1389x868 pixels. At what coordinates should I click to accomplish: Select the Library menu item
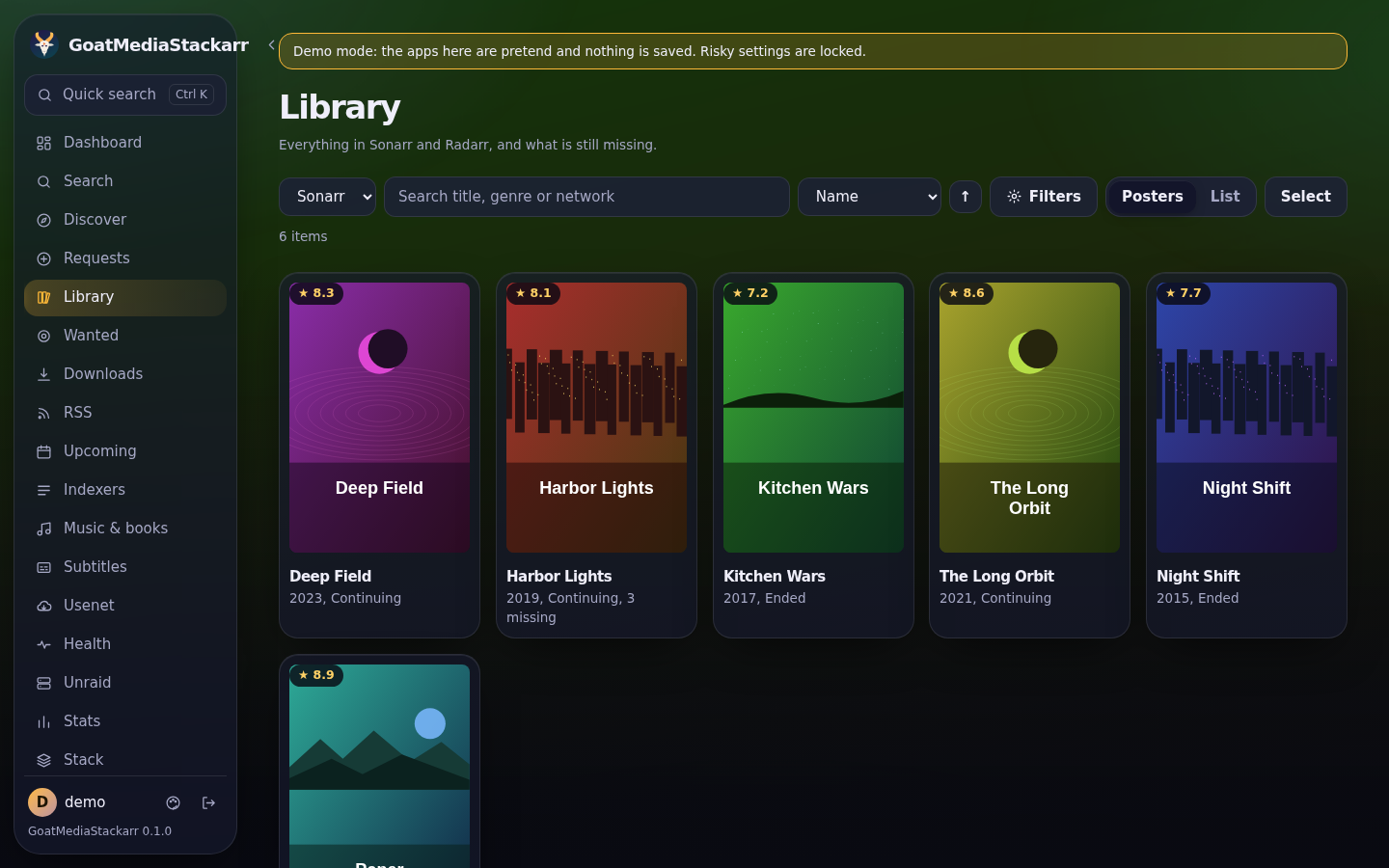125,297
